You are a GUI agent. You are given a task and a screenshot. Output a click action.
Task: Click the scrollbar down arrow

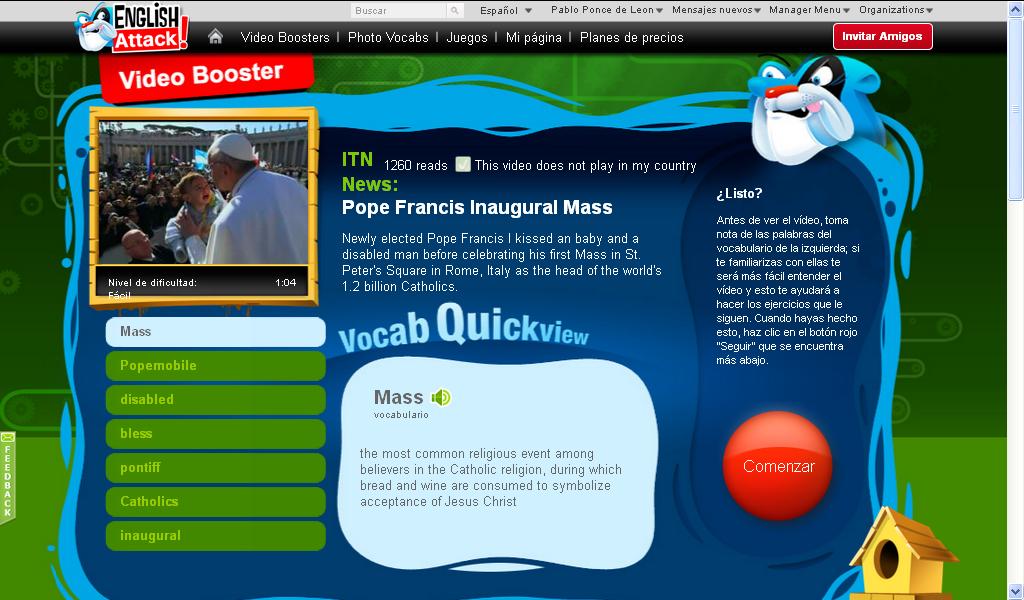pyautogui.click(x=1016, y=593)
